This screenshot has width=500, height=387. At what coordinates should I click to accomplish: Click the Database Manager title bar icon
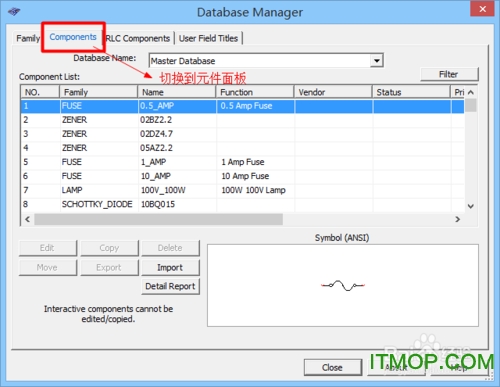pos(14,12)
